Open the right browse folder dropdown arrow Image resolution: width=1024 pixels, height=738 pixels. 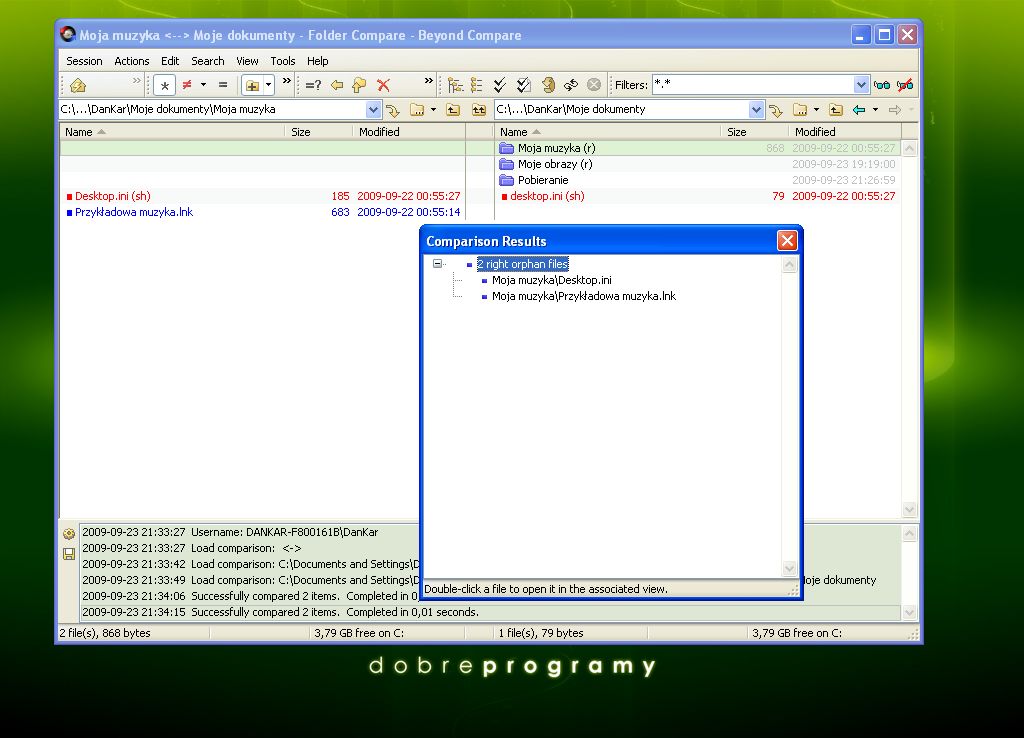816,110
